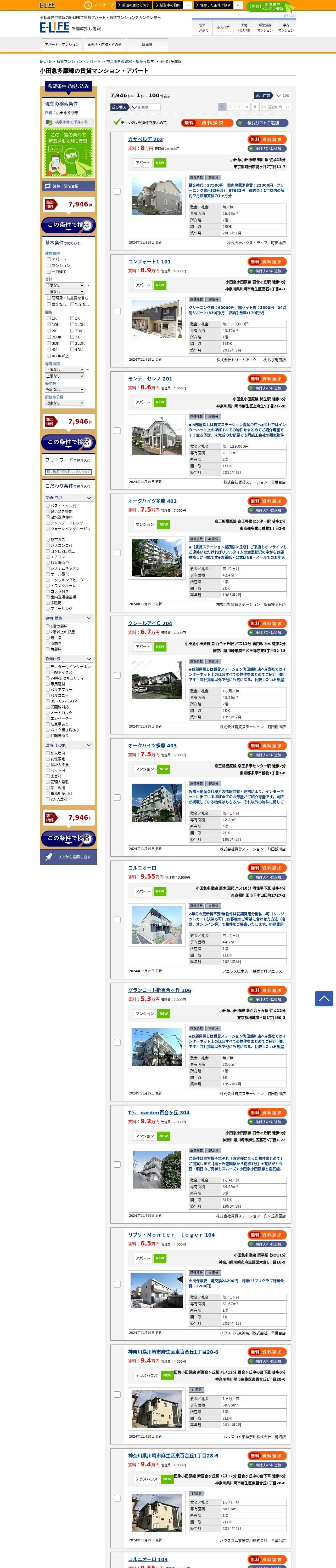Check the カサベルデ 202 listing checkbox
This screenshot has height=1568, width=336.
117,191
